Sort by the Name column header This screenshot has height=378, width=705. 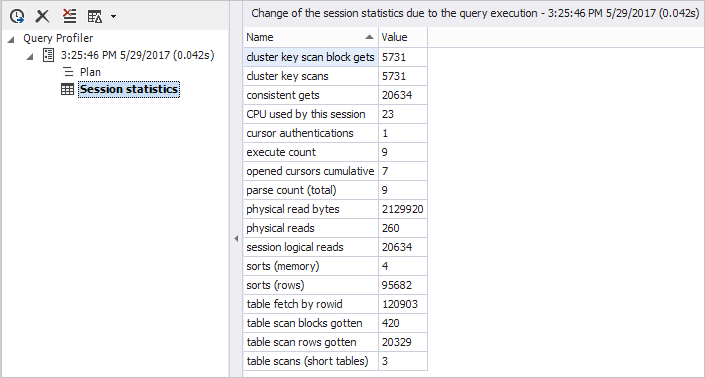click(x=311, y=37)
